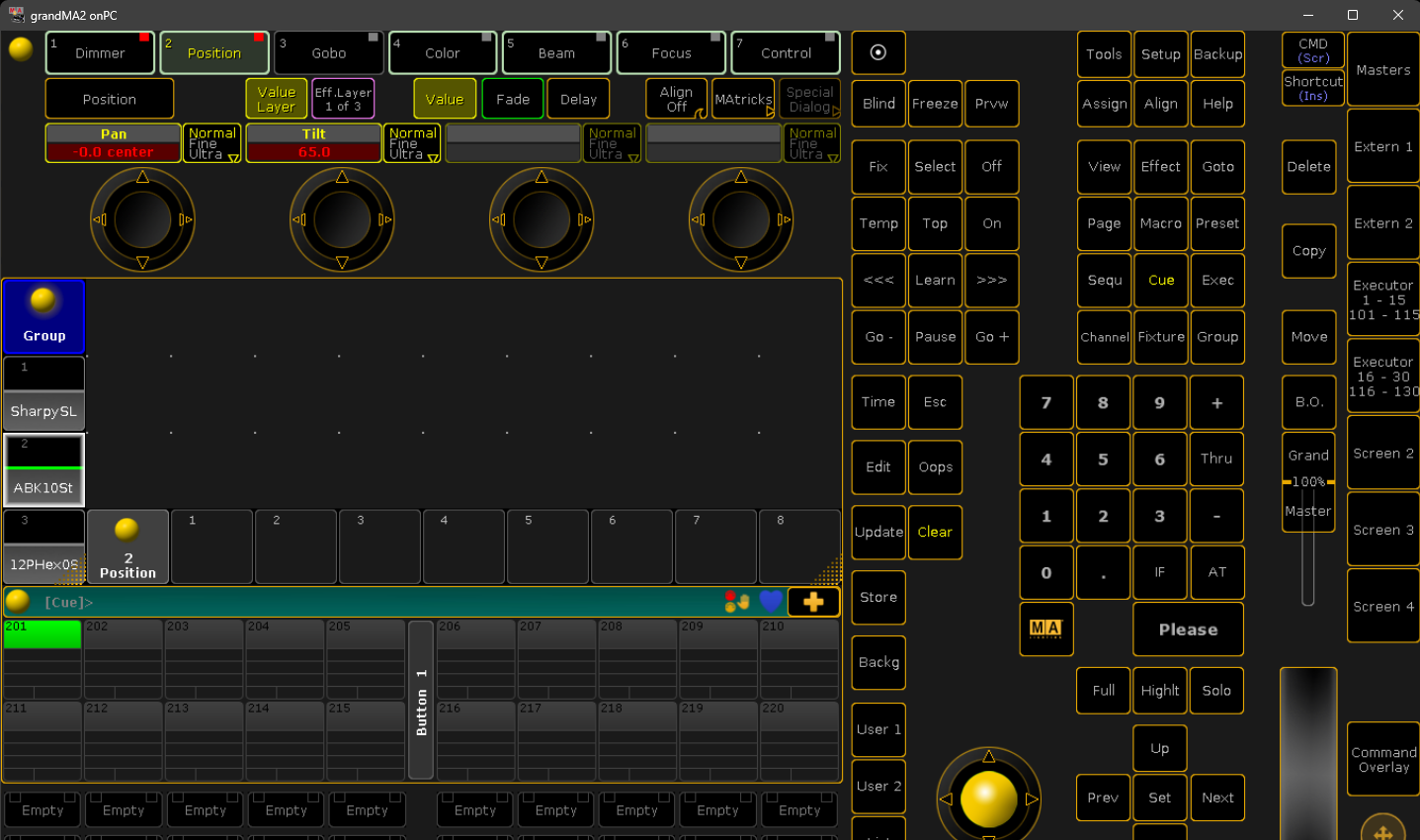Click the yellow ball icon at top-left corner
The width and height of the screenshot is (1420, 840).
pos(21,48)
